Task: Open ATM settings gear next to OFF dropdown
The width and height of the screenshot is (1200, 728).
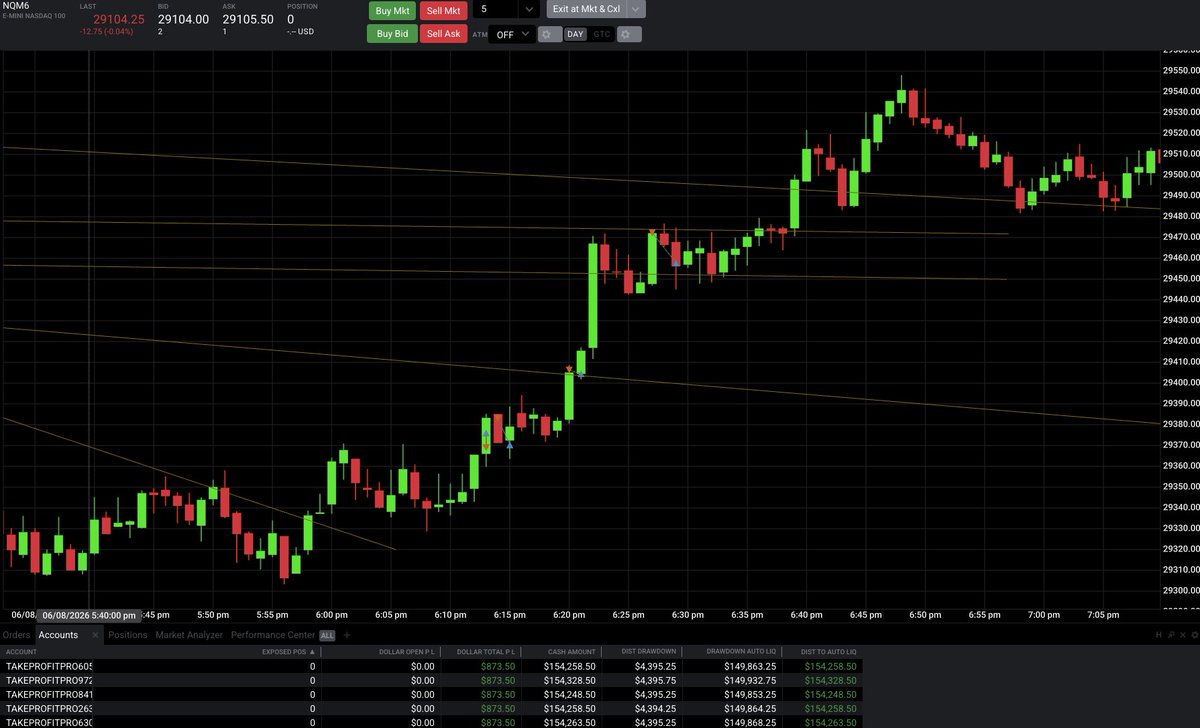Action: [x=550, y=34]
